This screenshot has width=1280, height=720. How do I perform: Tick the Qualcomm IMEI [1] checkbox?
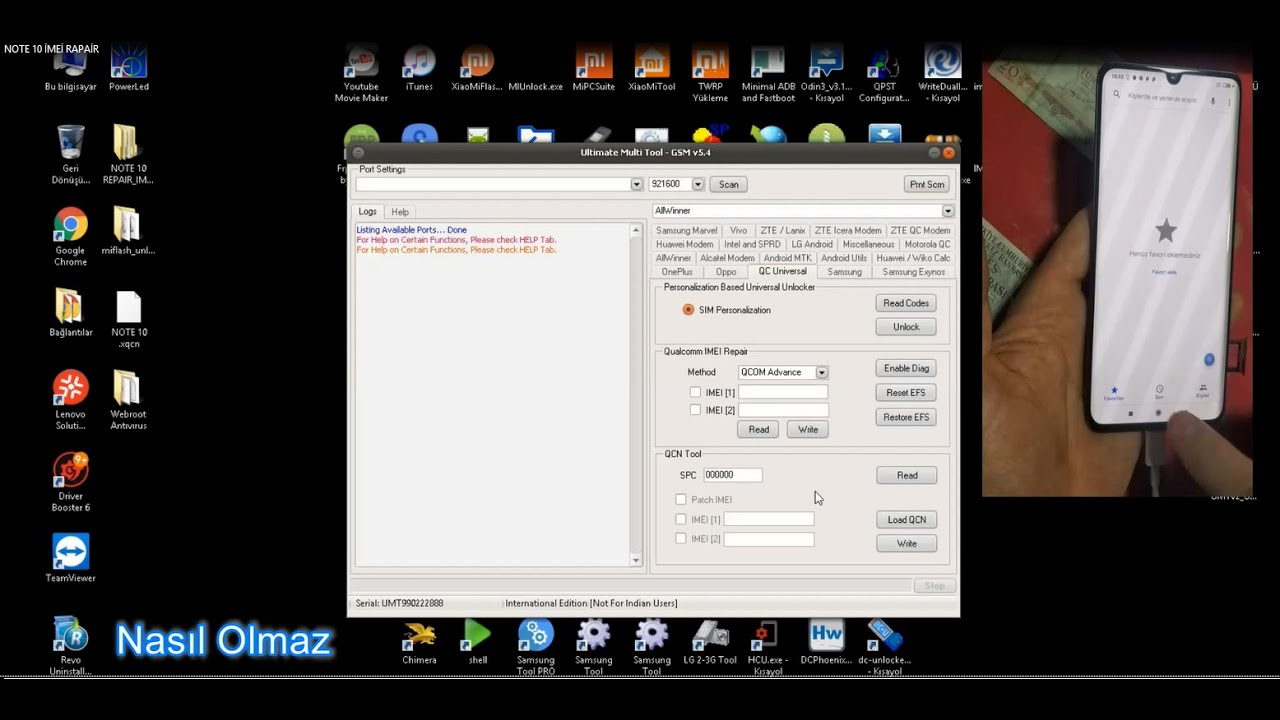695,392
